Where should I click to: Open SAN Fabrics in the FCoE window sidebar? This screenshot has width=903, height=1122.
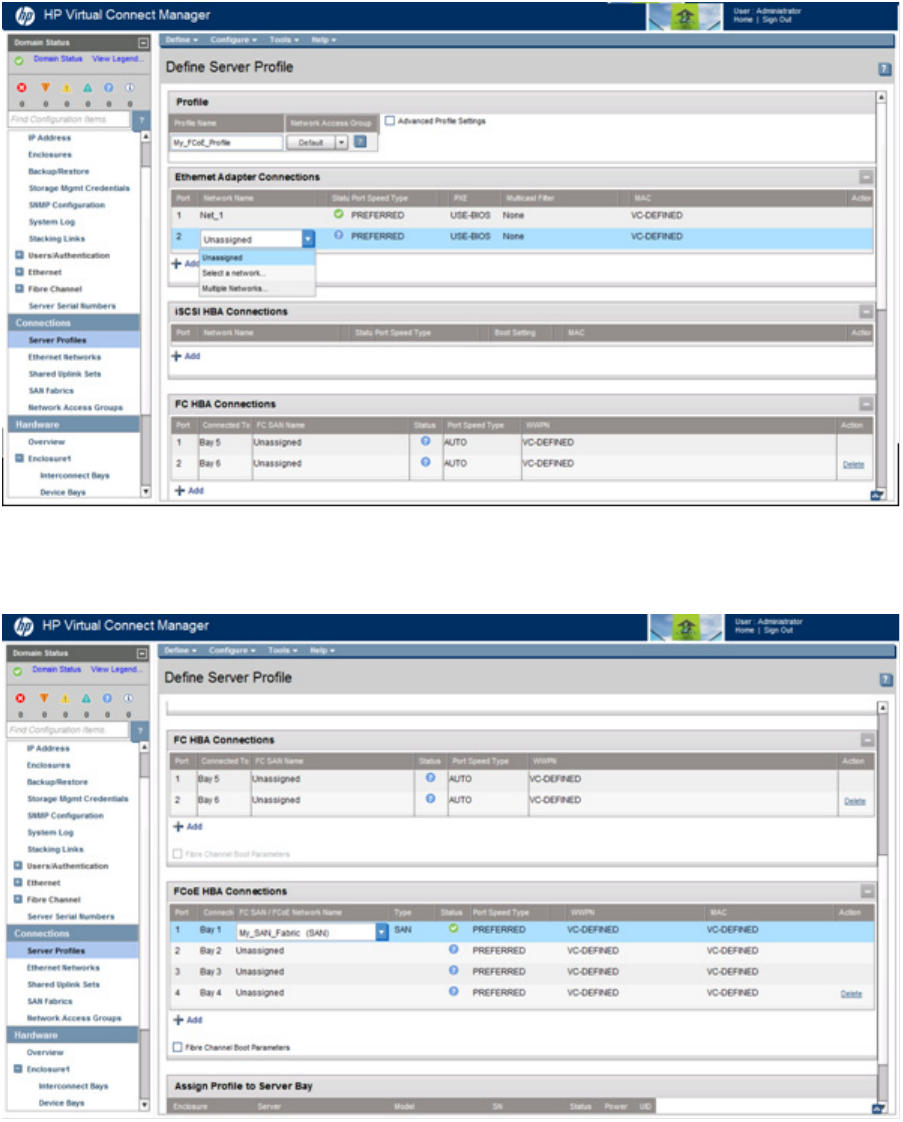click(x=49, y=1001)
